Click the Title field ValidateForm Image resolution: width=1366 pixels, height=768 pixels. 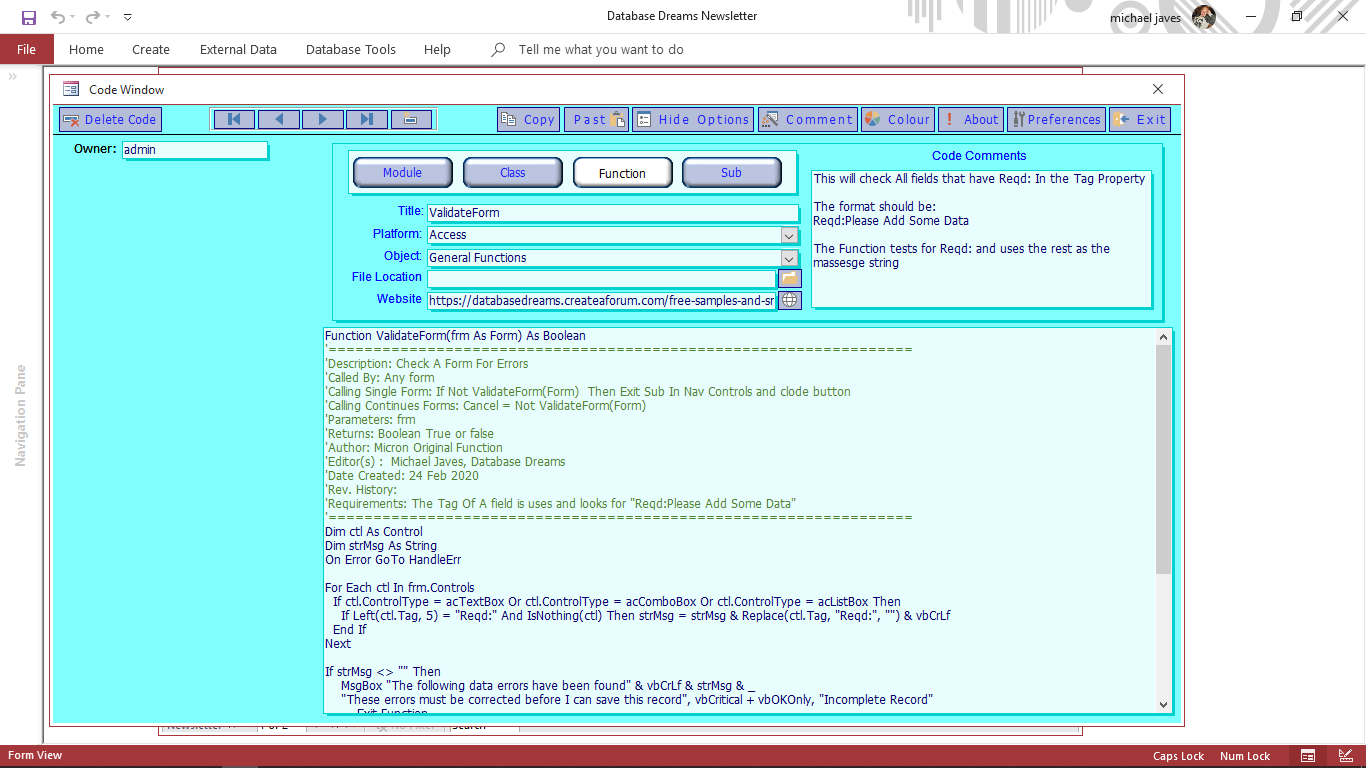coord(613,213)
